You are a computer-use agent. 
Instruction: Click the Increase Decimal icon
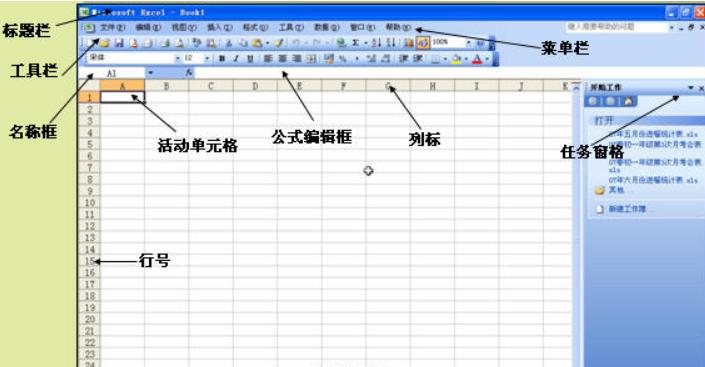[x=371, y=58]
